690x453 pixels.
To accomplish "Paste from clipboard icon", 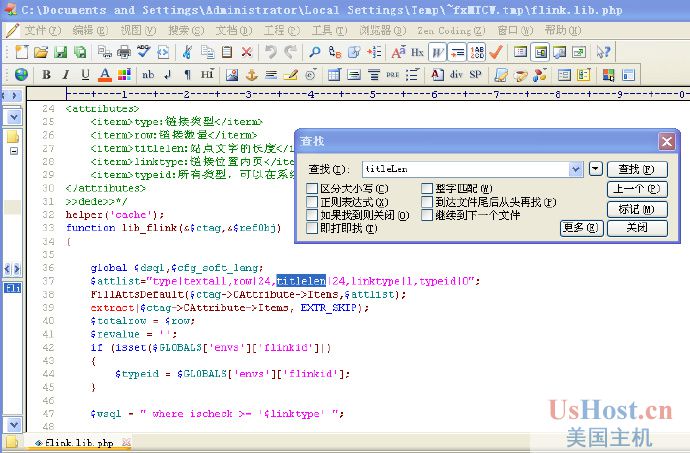I will (x=227, y=52).
